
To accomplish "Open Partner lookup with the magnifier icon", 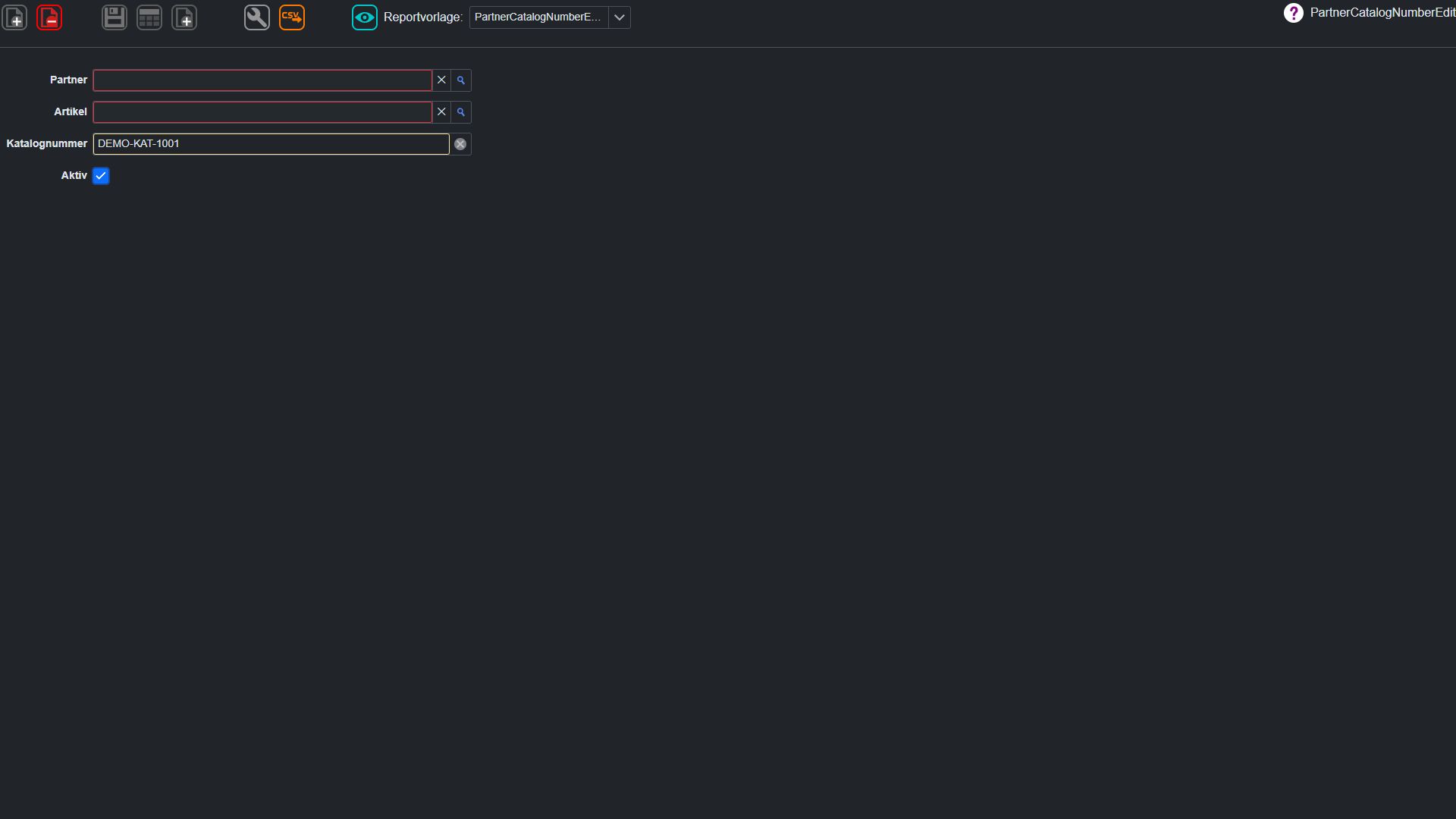I will (461, 80).
